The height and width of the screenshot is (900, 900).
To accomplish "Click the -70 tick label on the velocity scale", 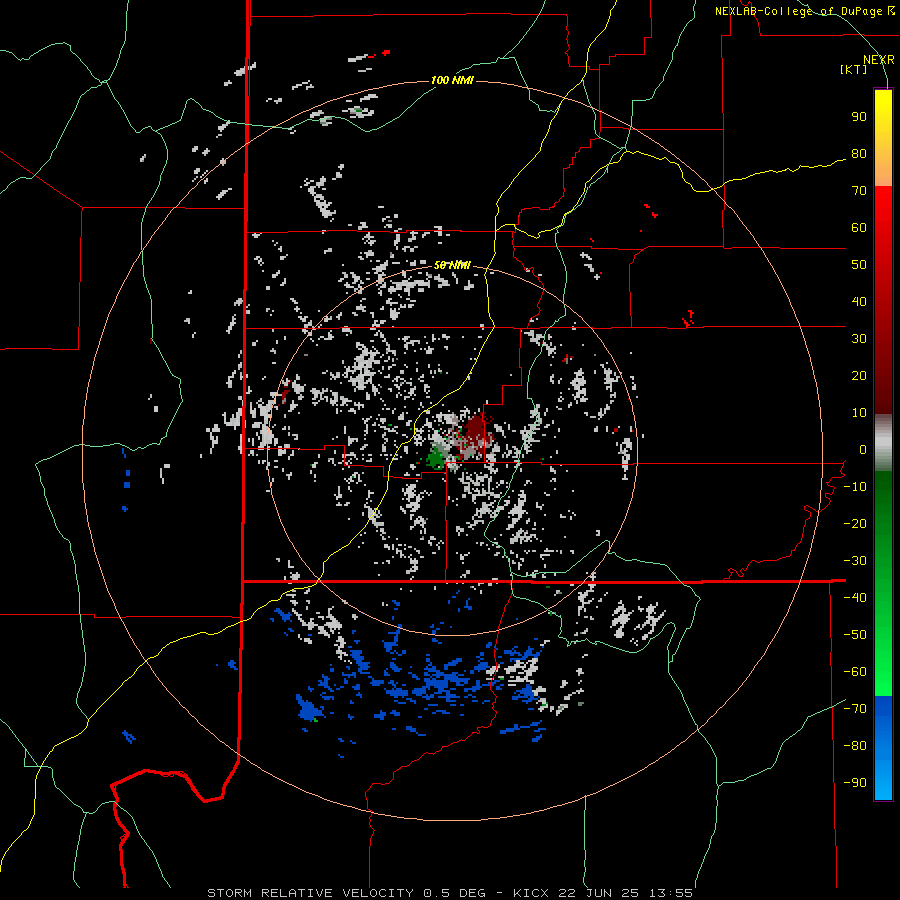I will coord(855,709).
